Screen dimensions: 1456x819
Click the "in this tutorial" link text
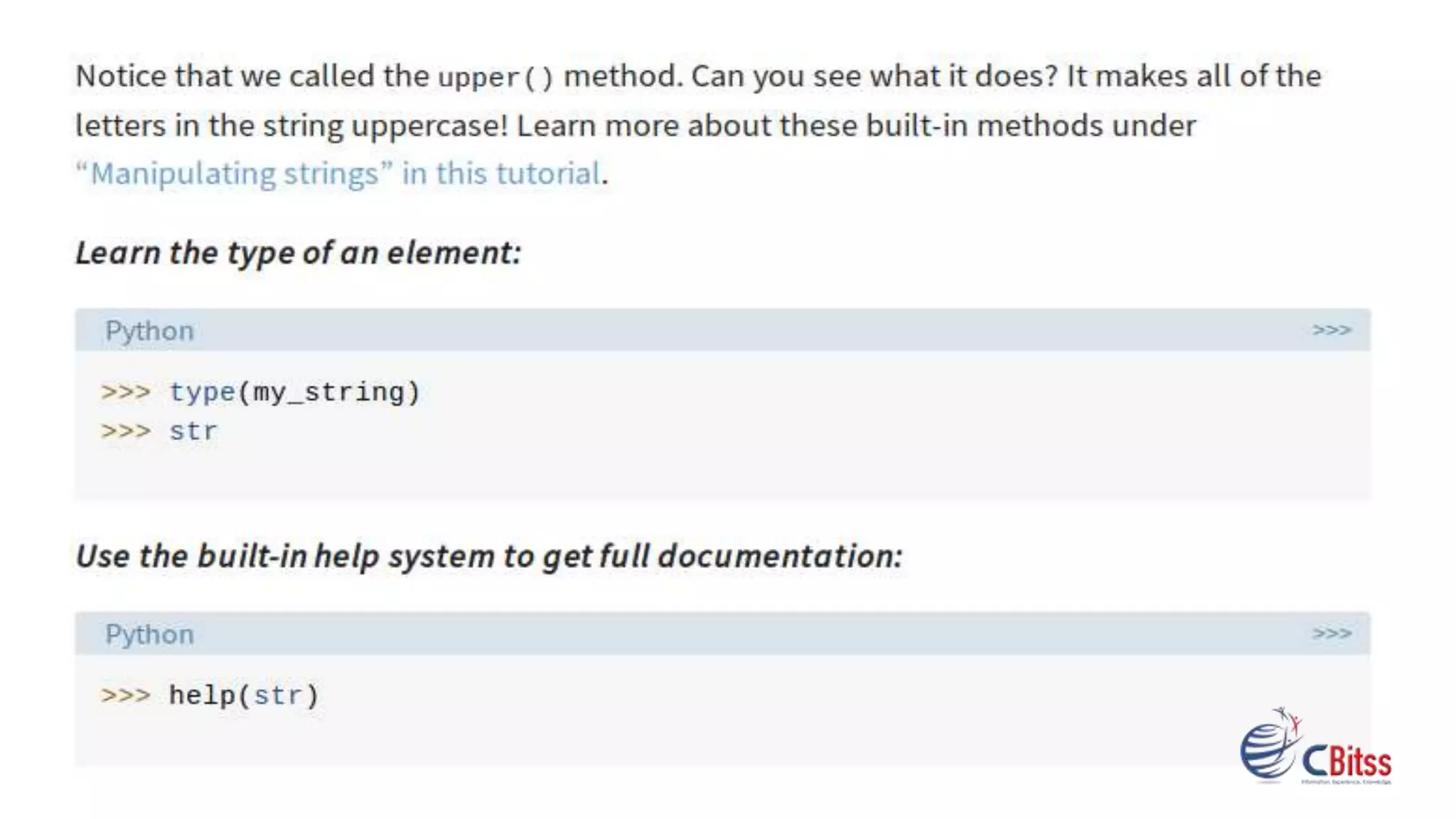[501, 173]
